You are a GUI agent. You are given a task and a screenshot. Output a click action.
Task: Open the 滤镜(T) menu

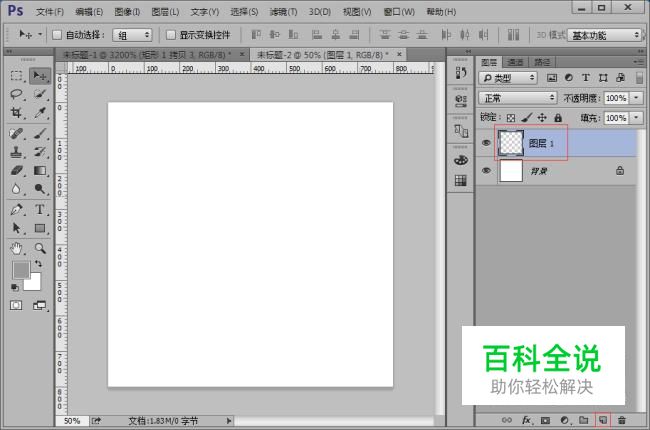click(284, 12)
